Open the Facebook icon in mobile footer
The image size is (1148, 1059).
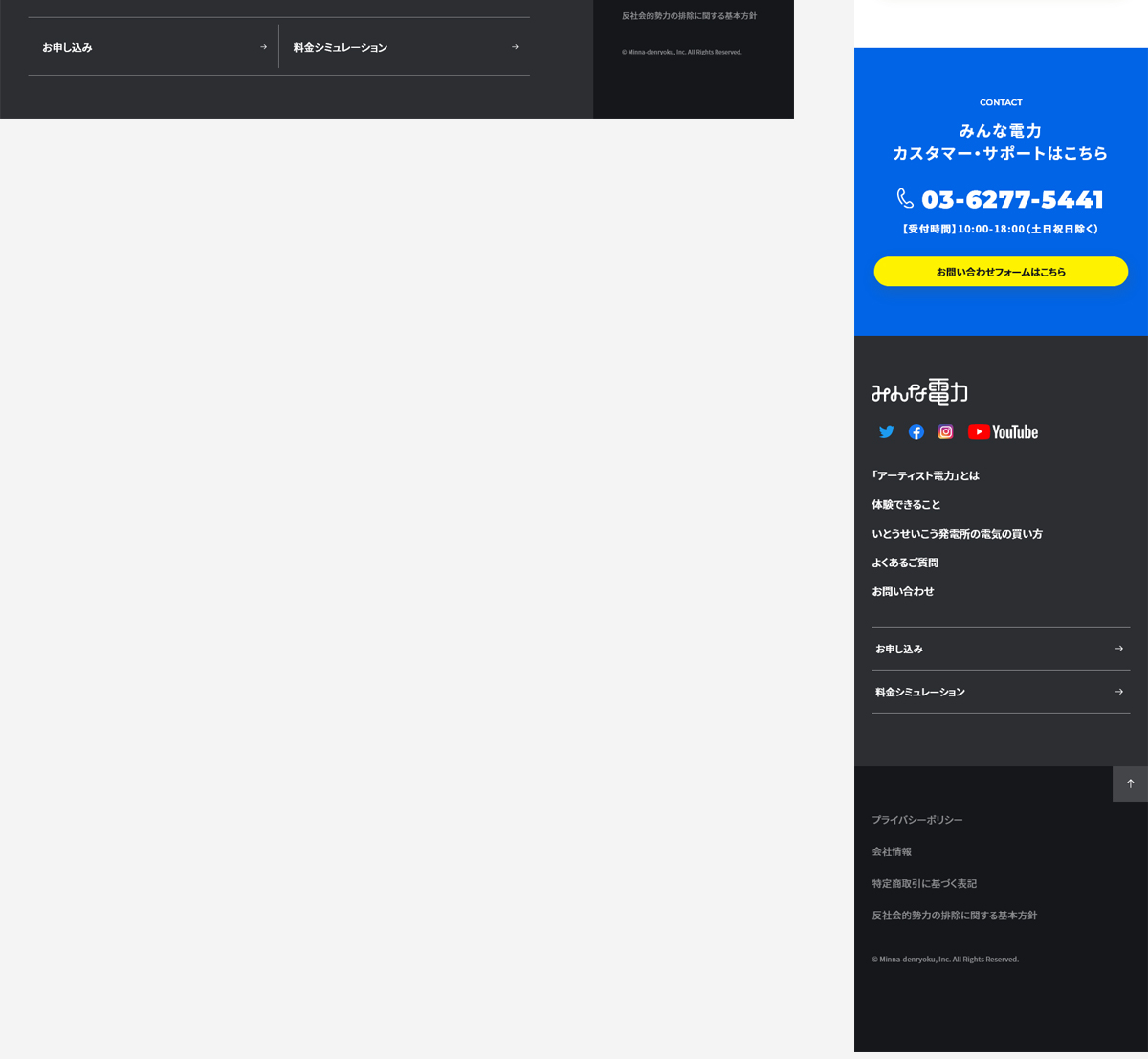point(916,431)
